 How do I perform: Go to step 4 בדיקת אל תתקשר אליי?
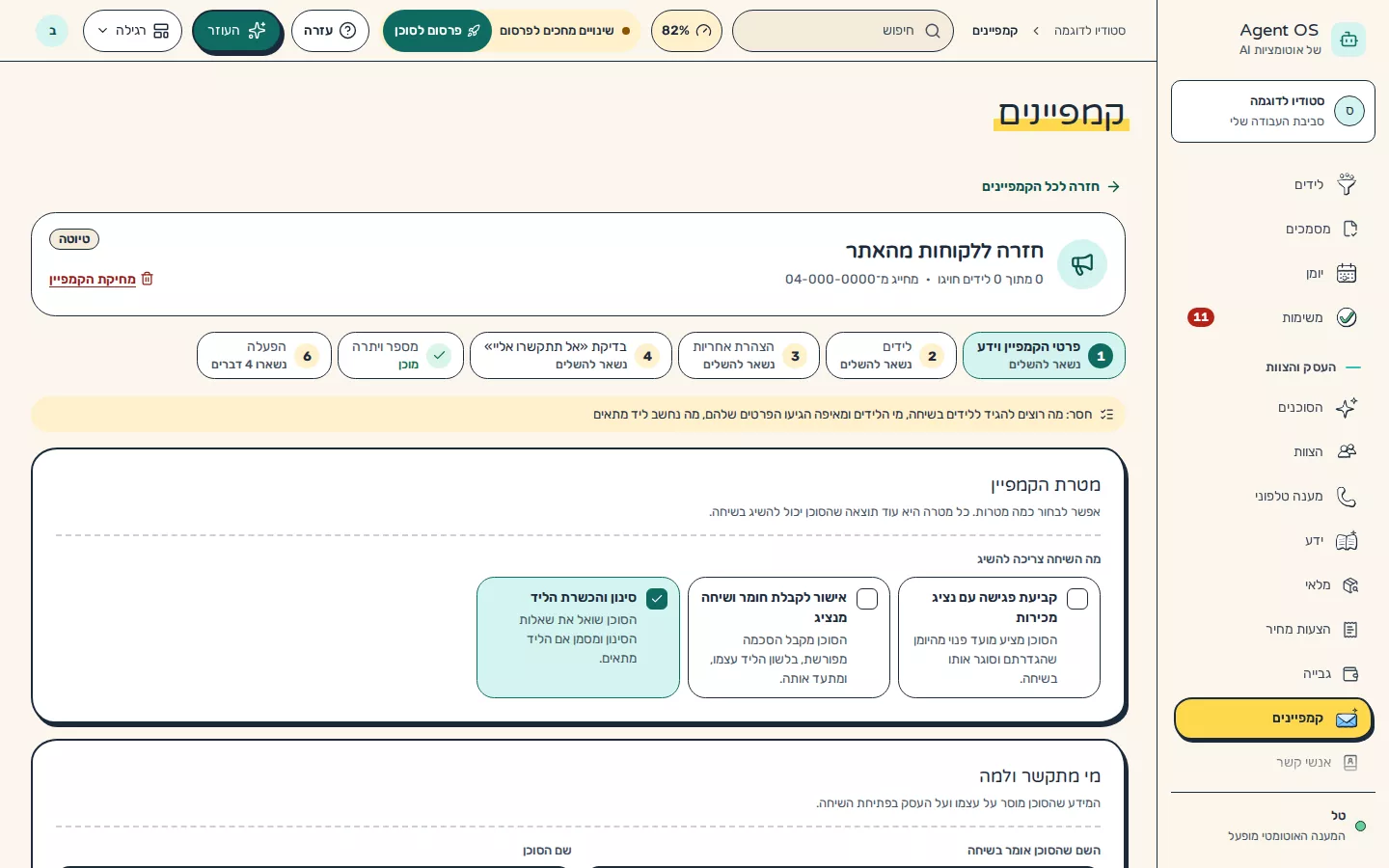click(571, 356)
